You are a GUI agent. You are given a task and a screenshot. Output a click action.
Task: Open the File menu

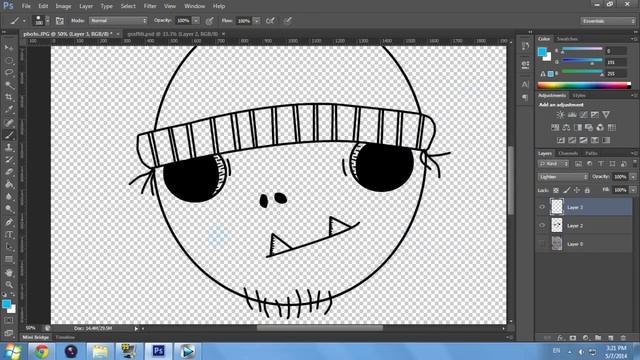pyautogui.click(x=26, y=6)
